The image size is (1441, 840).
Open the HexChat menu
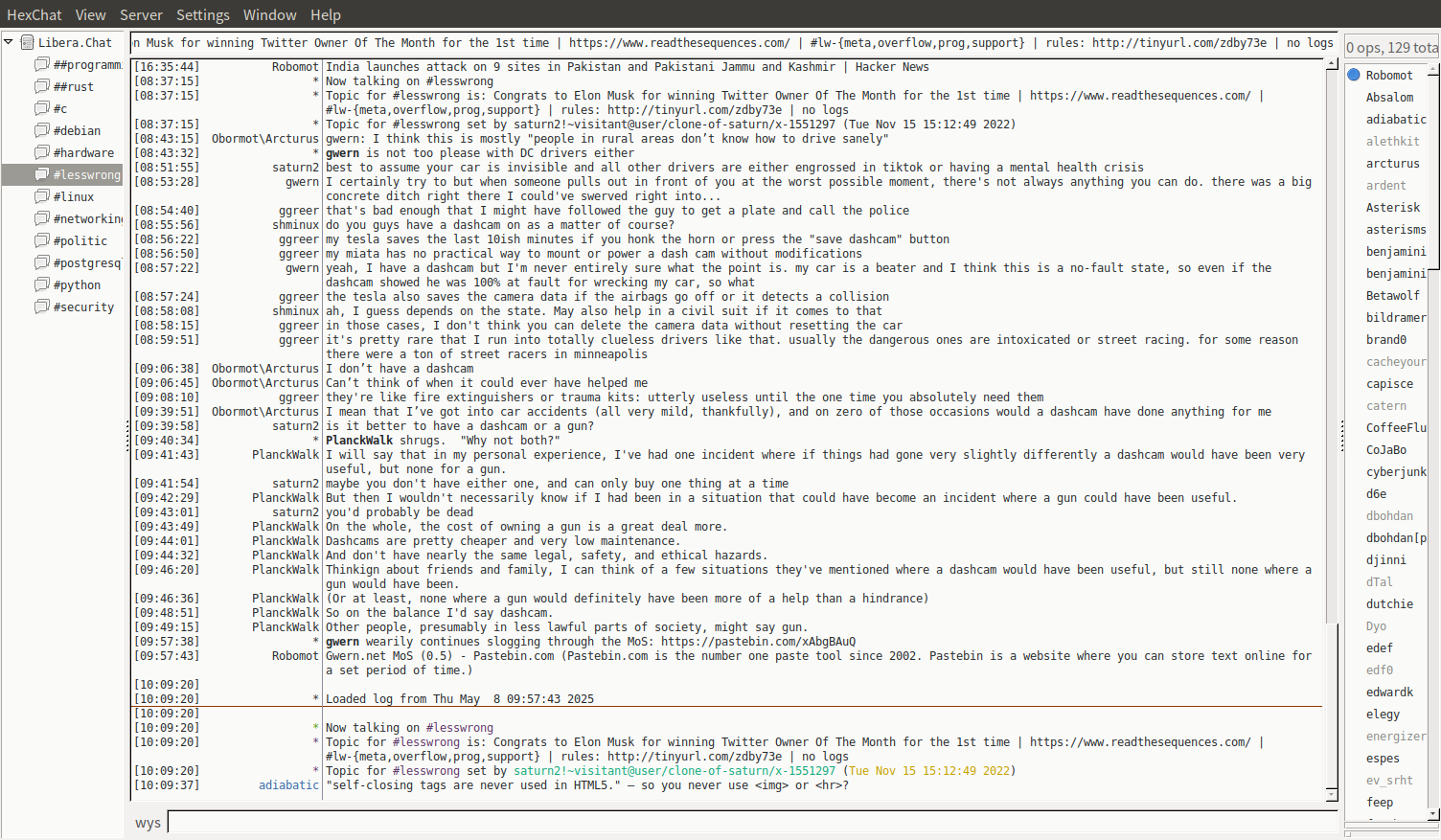pos(34,15)
